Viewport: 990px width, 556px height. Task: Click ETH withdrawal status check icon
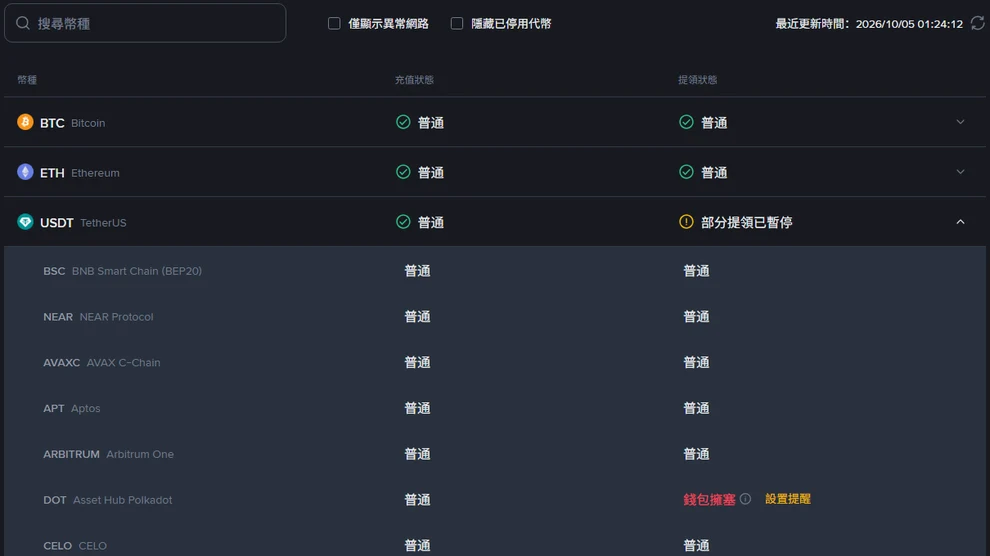point(686,172)
